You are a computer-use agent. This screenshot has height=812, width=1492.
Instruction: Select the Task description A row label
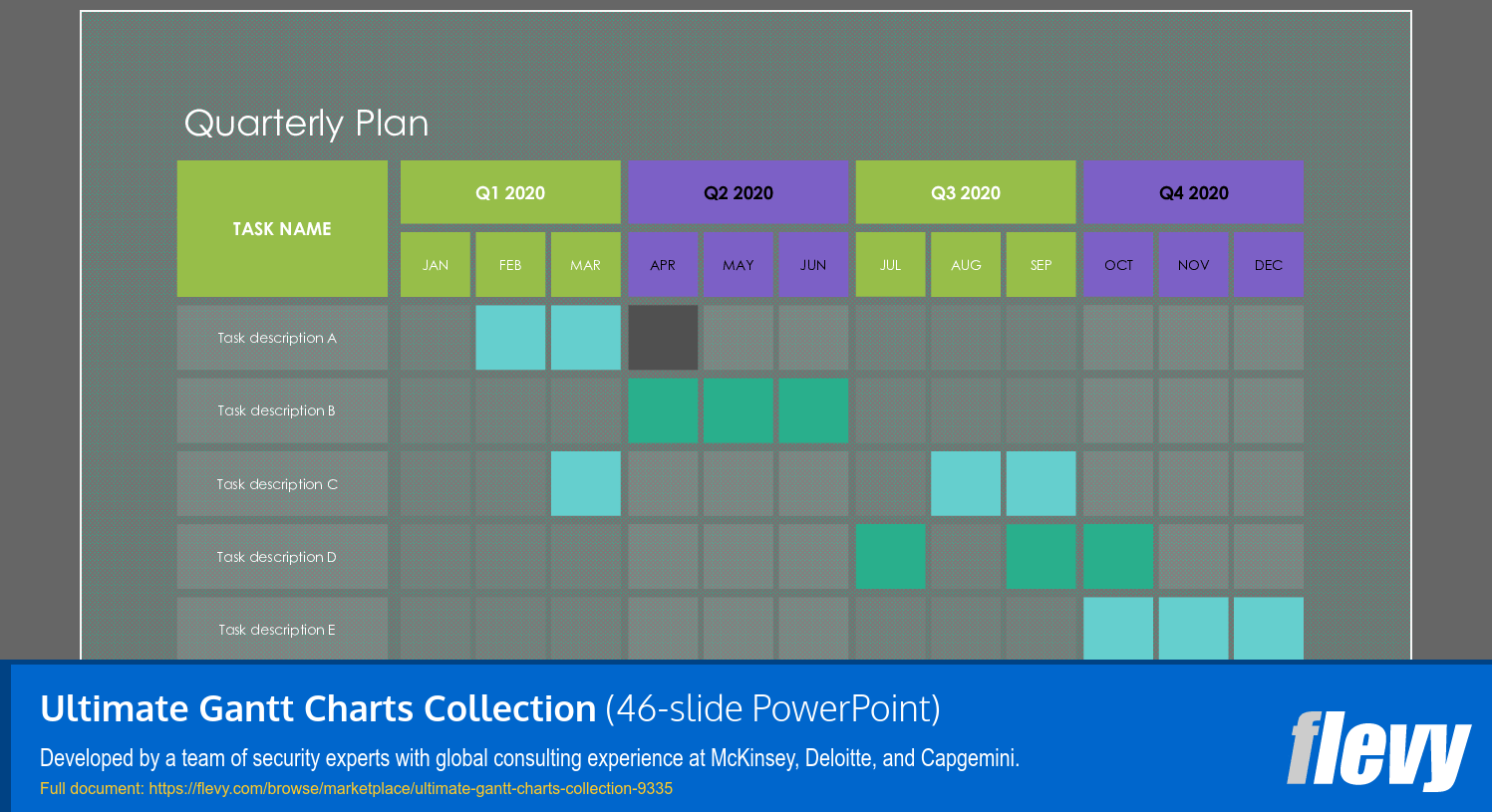click(282, 338)
